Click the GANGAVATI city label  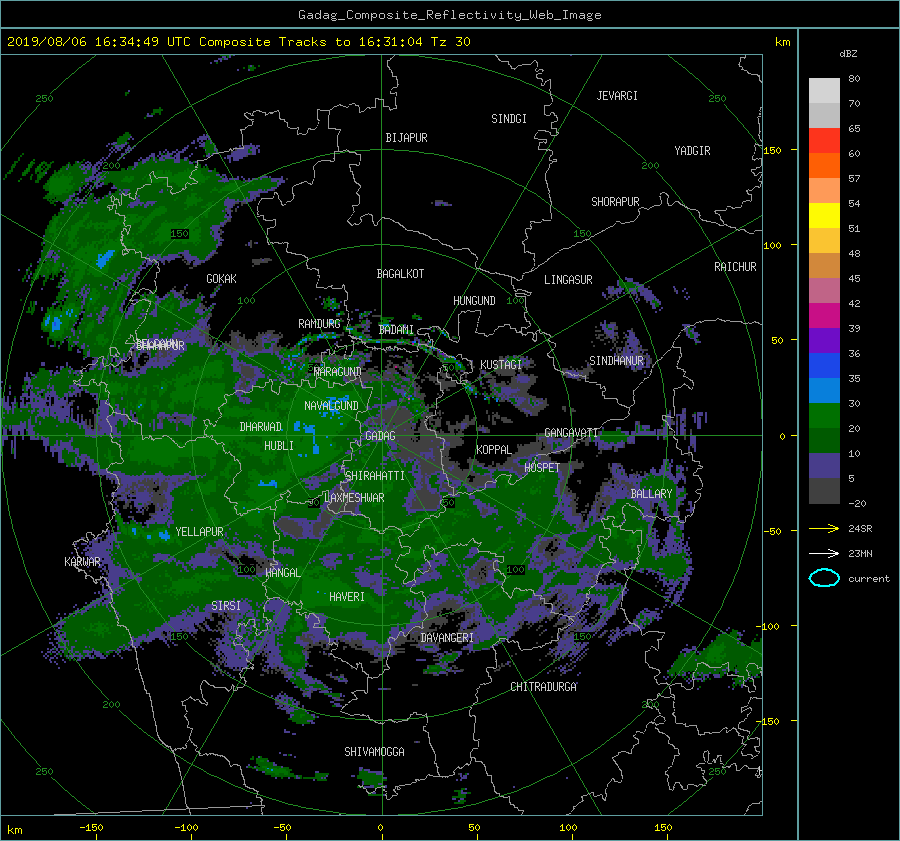tap(571, 433)
